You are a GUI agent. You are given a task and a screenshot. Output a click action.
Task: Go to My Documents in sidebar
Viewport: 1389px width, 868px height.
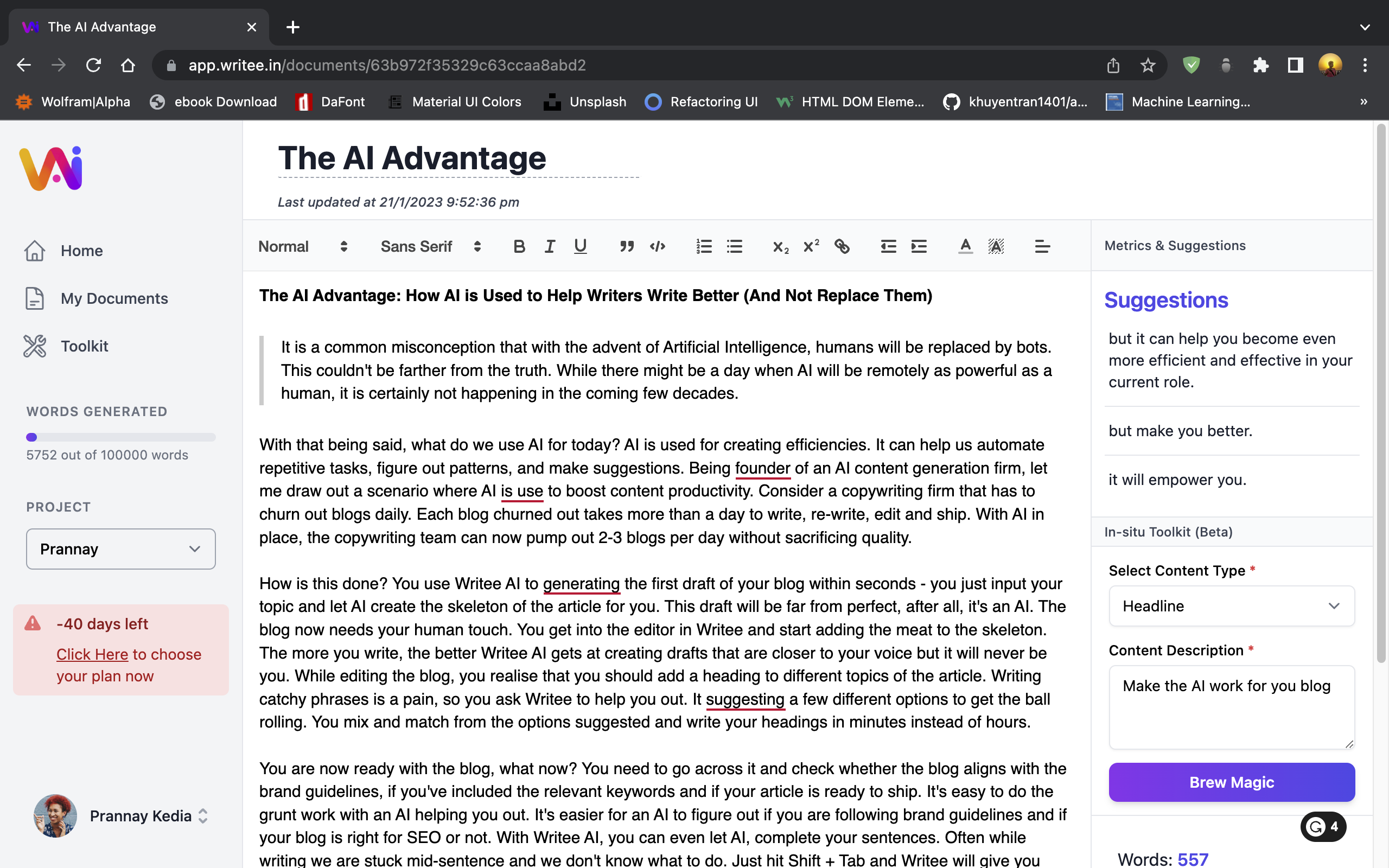(x=113, y=298)
